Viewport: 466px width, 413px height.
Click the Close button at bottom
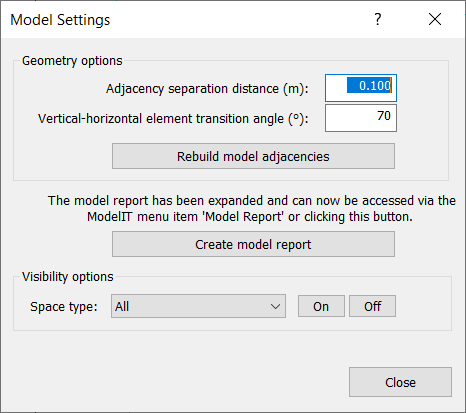[400, 382]
